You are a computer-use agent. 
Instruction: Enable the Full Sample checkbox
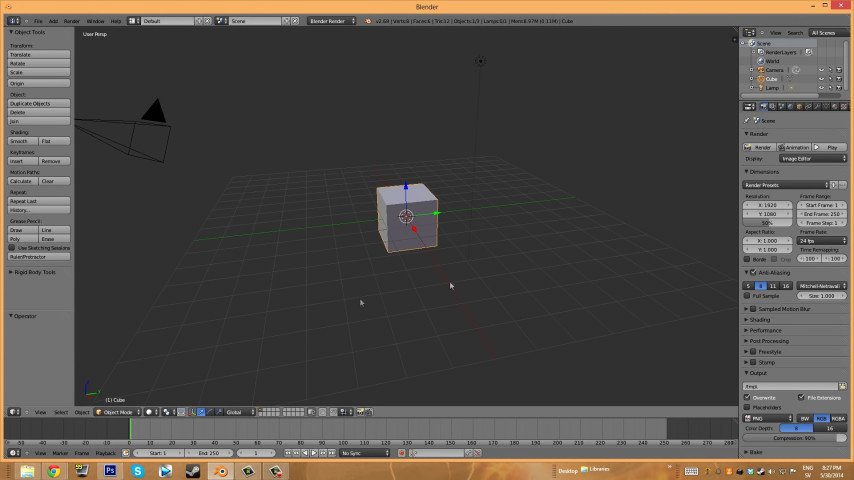(748, 296)
